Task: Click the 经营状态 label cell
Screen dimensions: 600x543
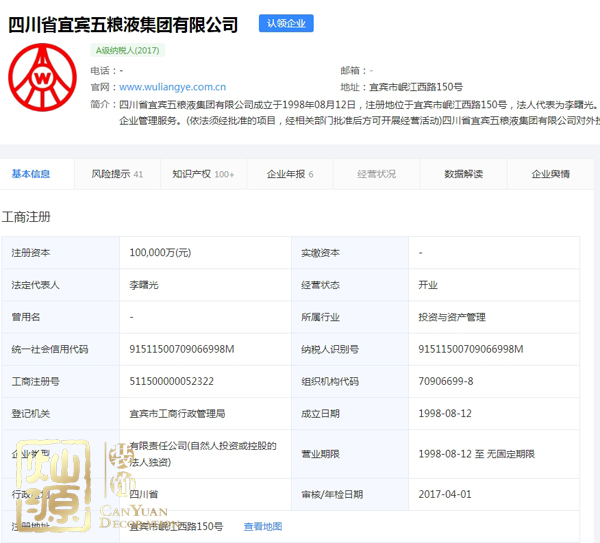Action: tap(350, 285)
